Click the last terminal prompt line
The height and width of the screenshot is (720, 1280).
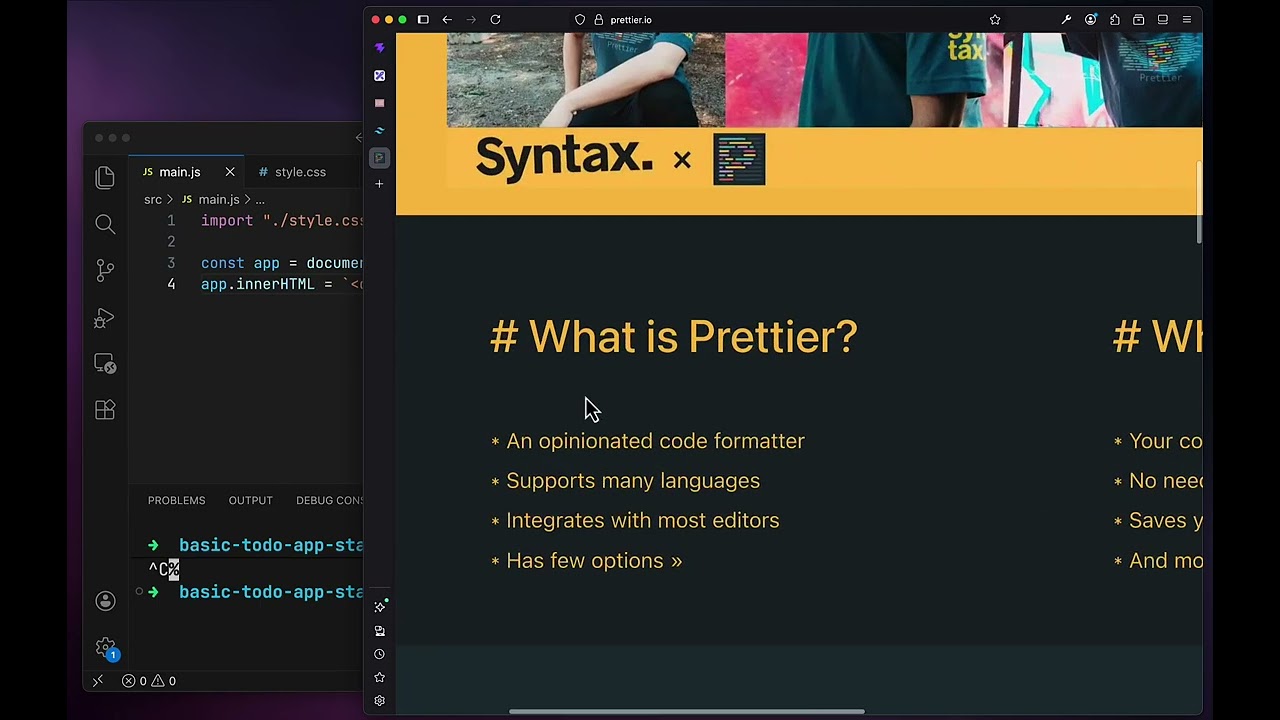coord(255,592)
